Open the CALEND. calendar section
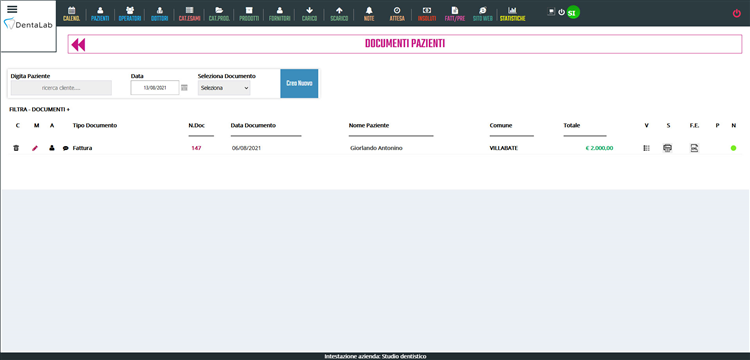750x360 pixels. [x=72, y=14]
